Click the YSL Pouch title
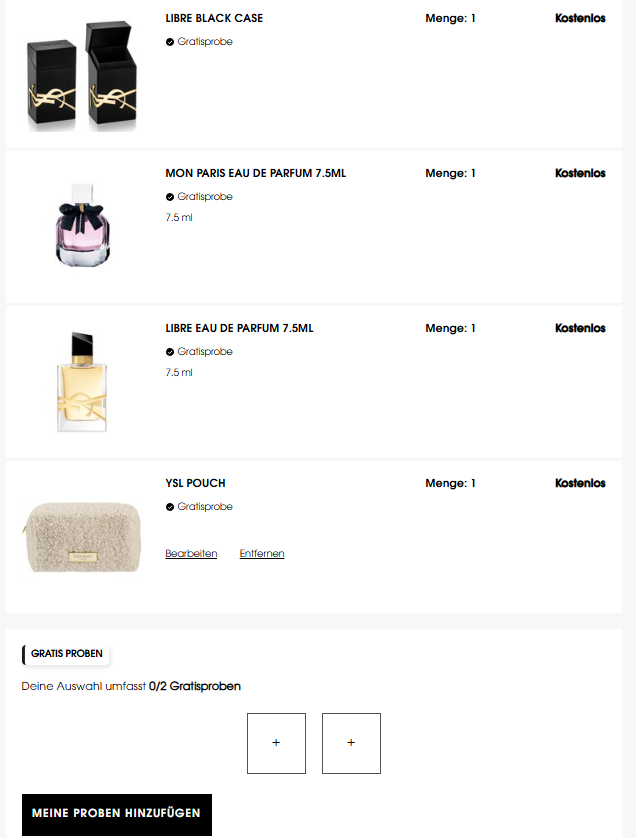 pyautogui.click(x=195, y=483)
